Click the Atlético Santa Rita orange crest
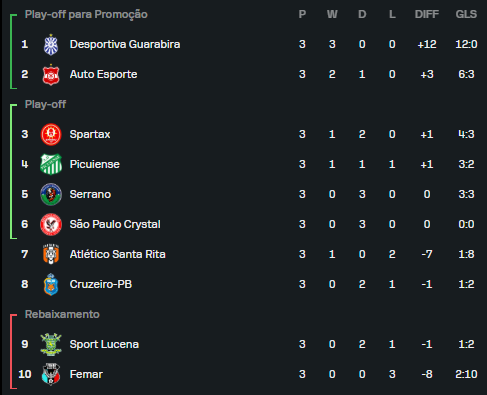 pyautogui.click(x=51, y=254)
